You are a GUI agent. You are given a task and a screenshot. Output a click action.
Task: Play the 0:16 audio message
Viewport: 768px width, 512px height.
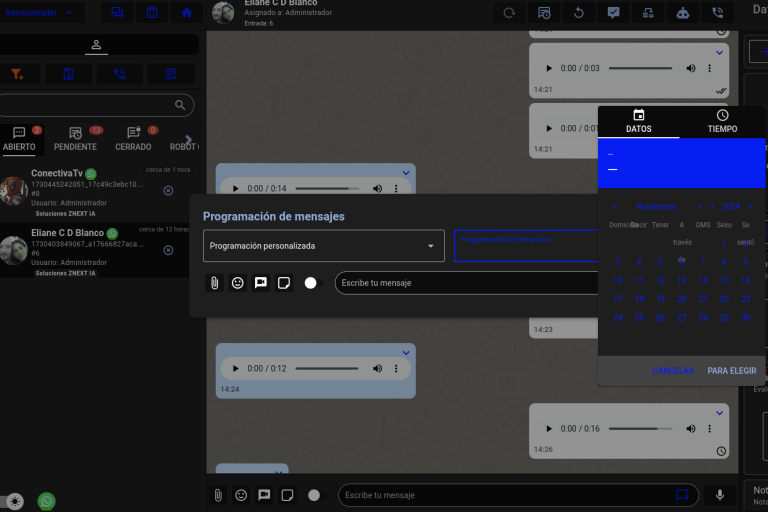549,429
